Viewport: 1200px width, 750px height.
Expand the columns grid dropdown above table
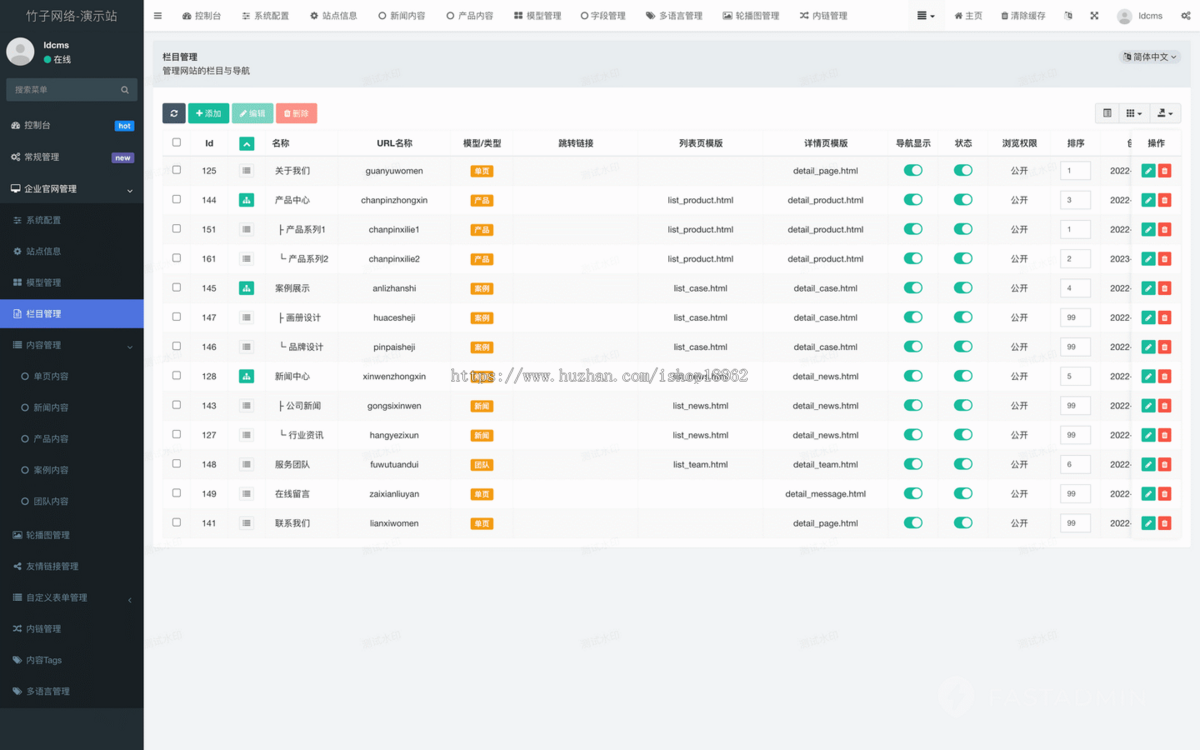coord(1134,114)
